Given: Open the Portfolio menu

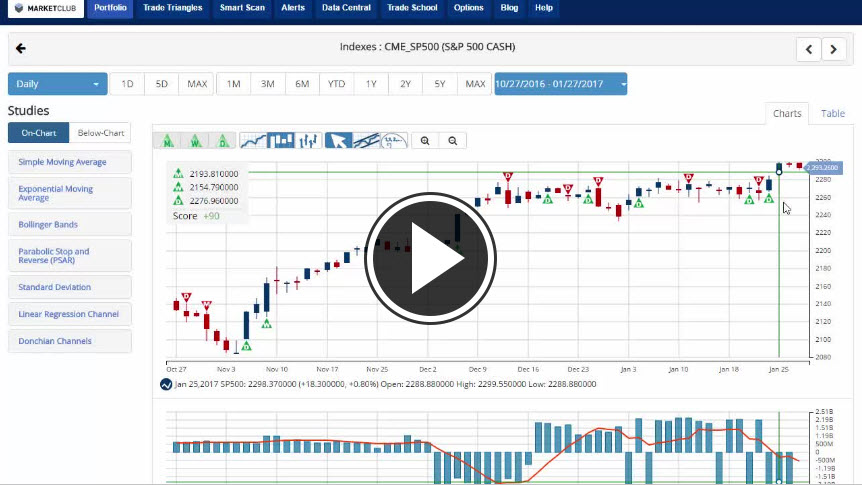Looking at the screenshot, I should tap(110, 8).
